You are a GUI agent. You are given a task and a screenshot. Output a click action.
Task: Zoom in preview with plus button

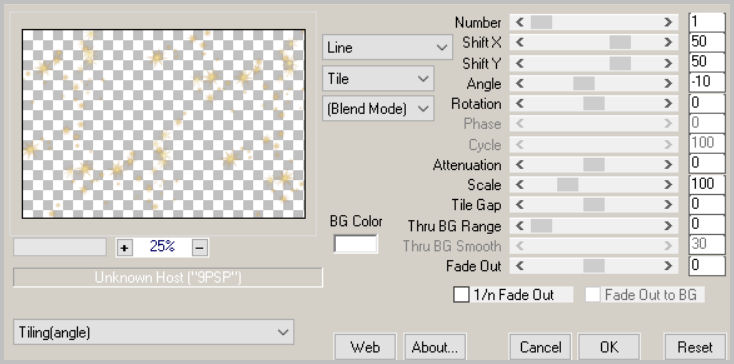(x=124, y=248)
